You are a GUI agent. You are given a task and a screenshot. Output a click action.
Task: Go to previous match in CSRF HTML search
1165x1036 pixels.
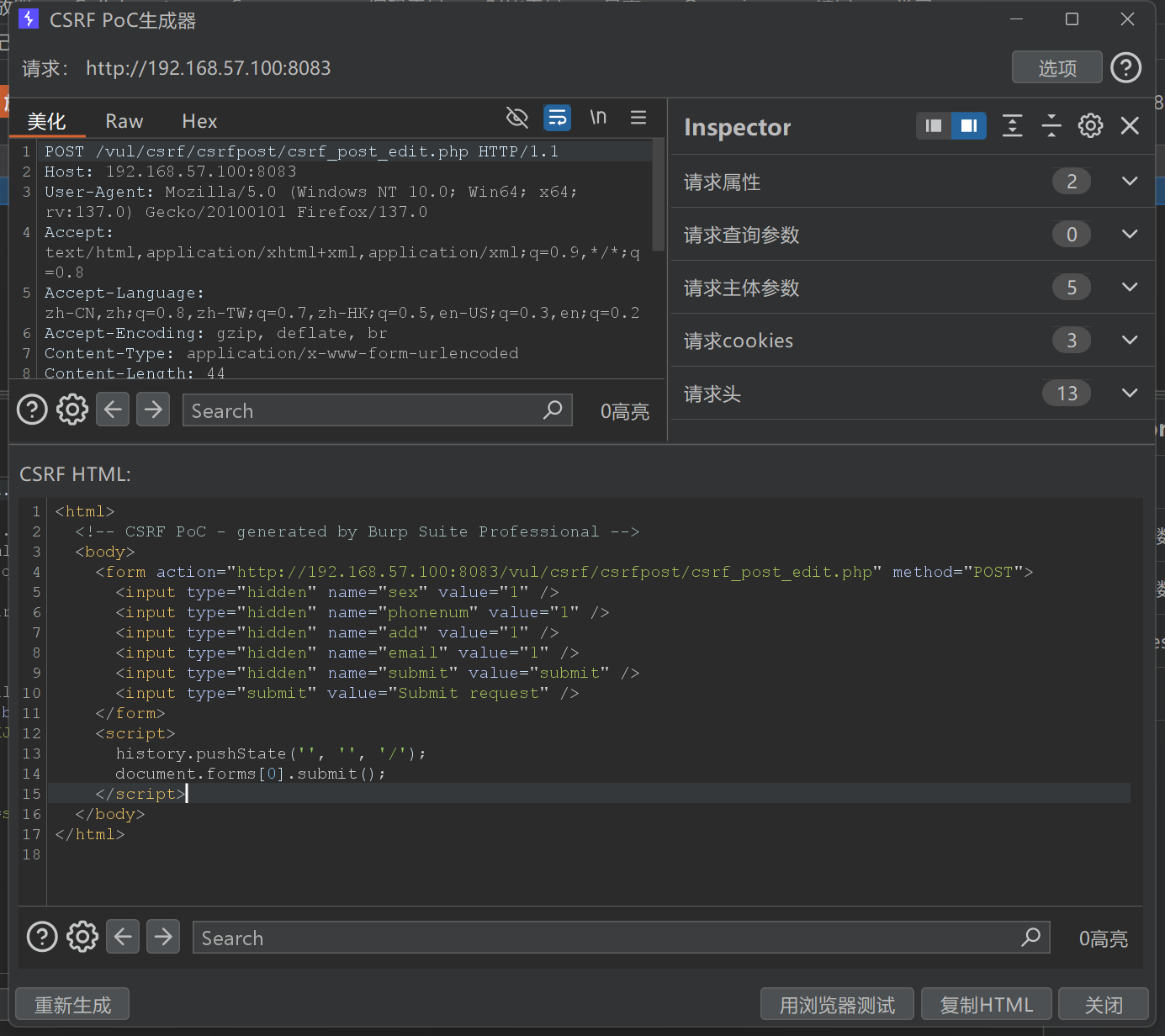click(123, 936)
